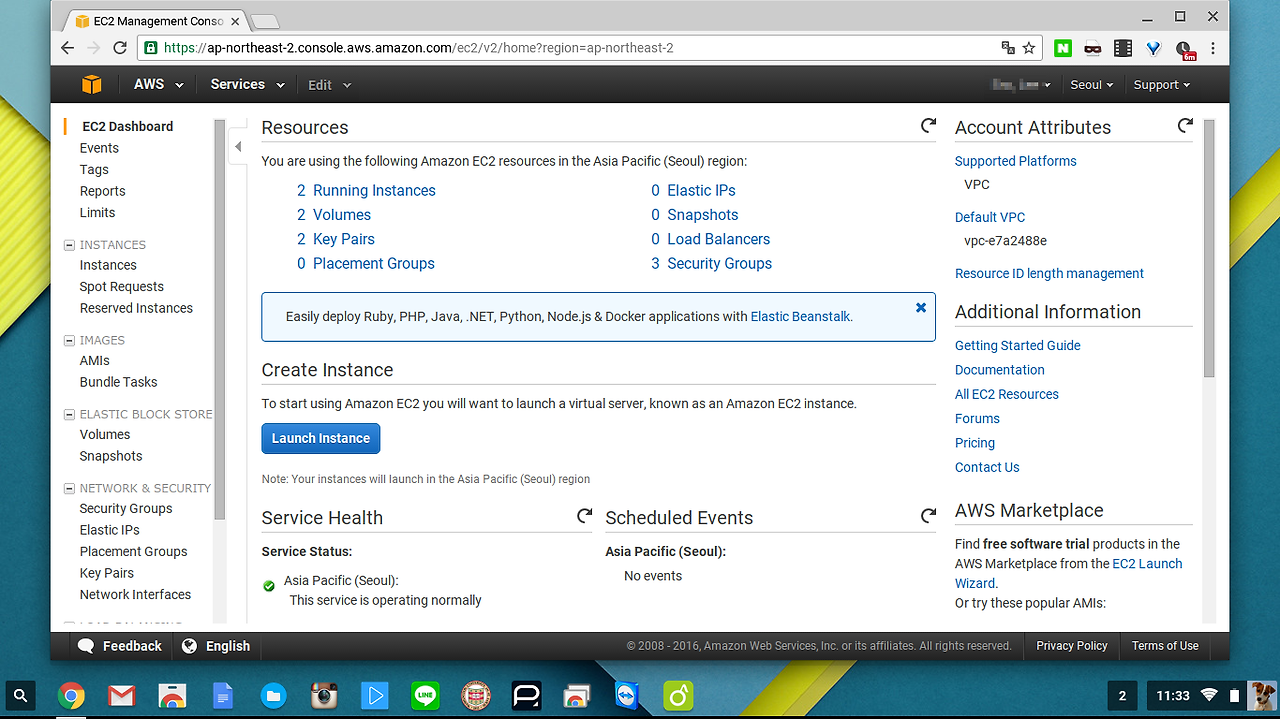Click the 11:33 clock in system tray
The height and width of the screenshot is (719, 1280).
tap(1173, 695)
